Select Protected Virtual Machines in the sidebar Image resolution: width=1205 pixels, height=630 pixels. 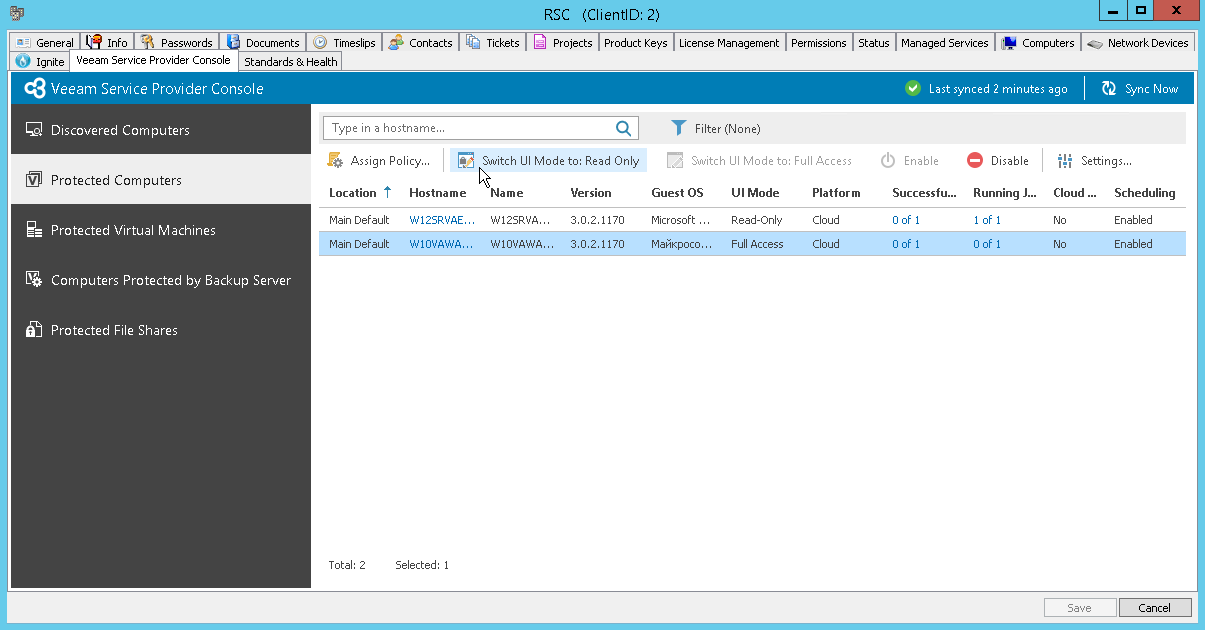(x=134, y=230)
